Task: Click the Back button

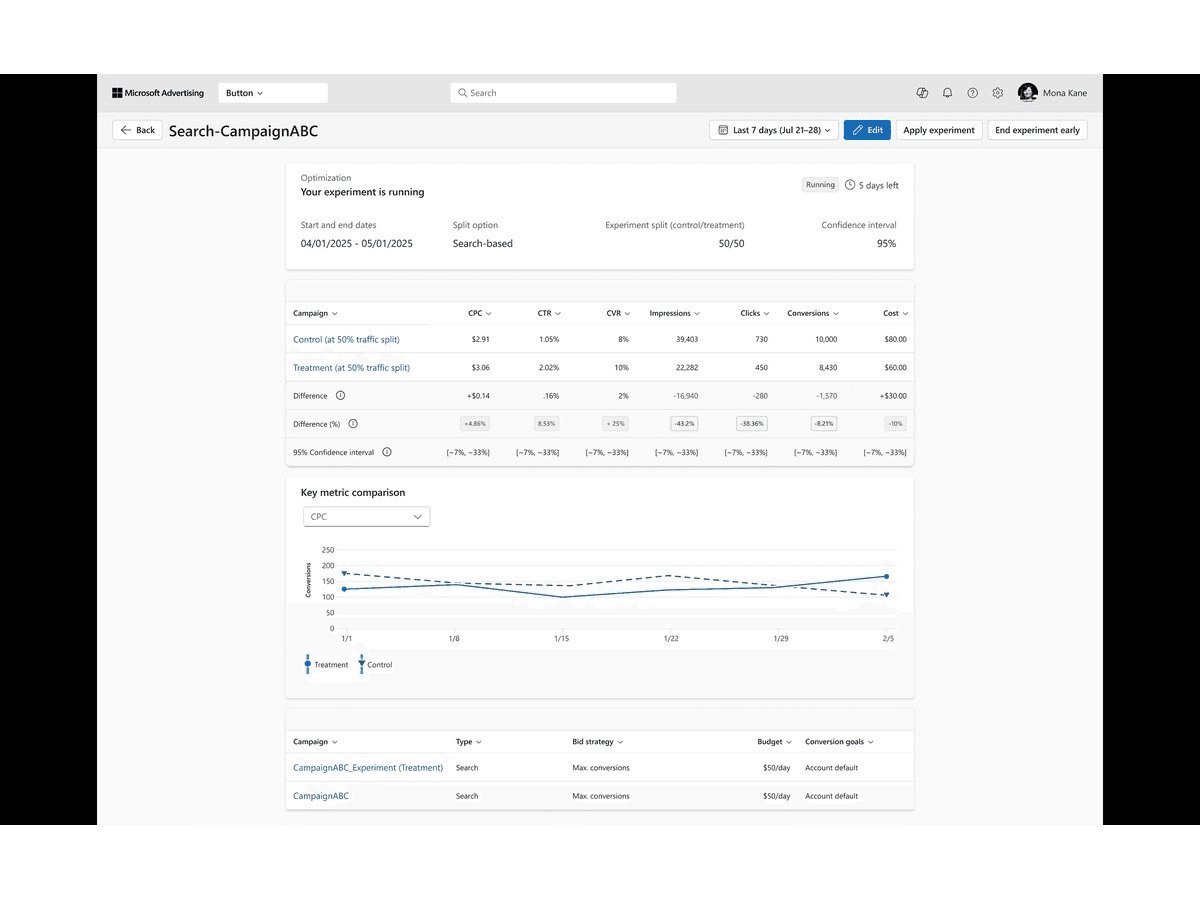Action: coord(137,130)
